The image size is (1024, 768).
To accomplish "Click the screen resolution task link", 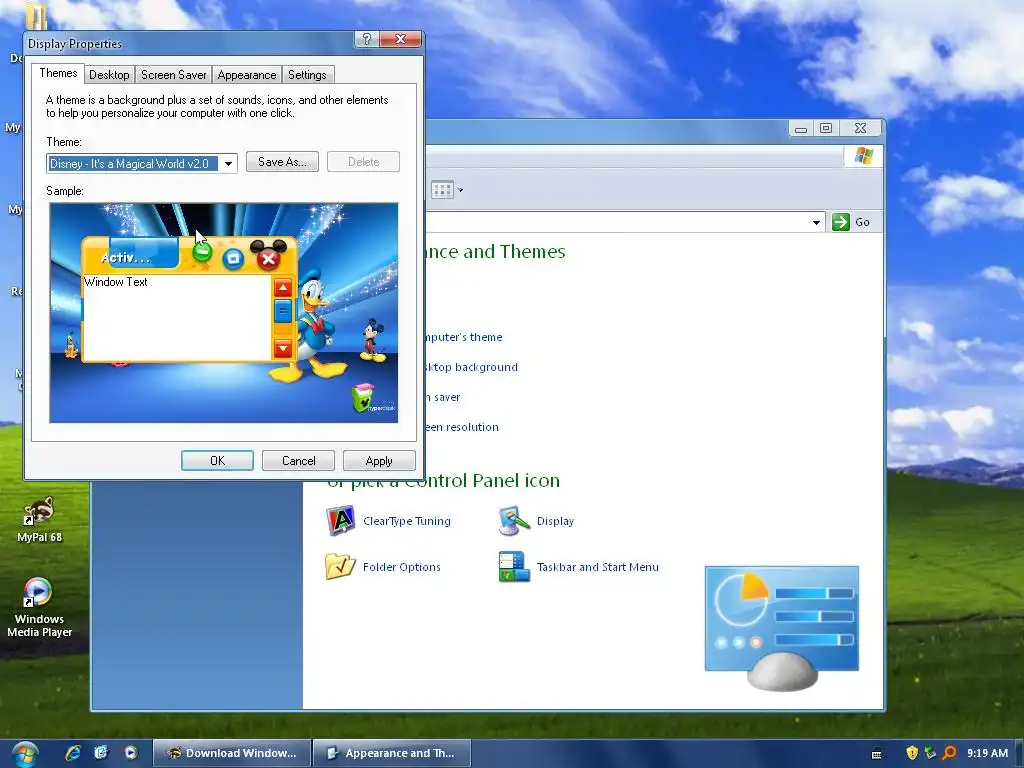I will point(462,427).
